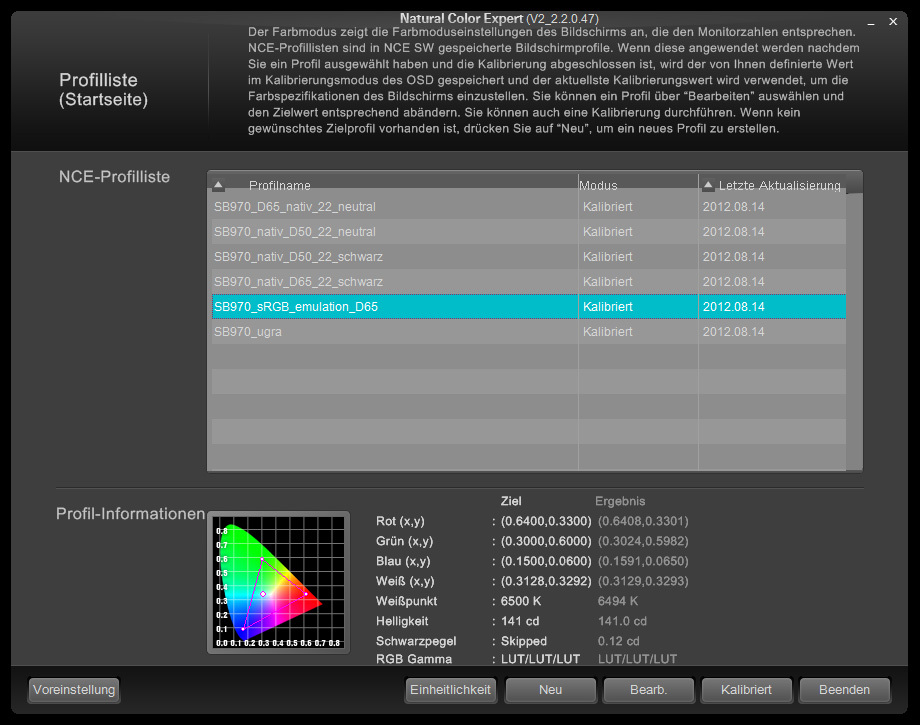Open the Einheitlichkeit uniformity tool

[450, 690]
